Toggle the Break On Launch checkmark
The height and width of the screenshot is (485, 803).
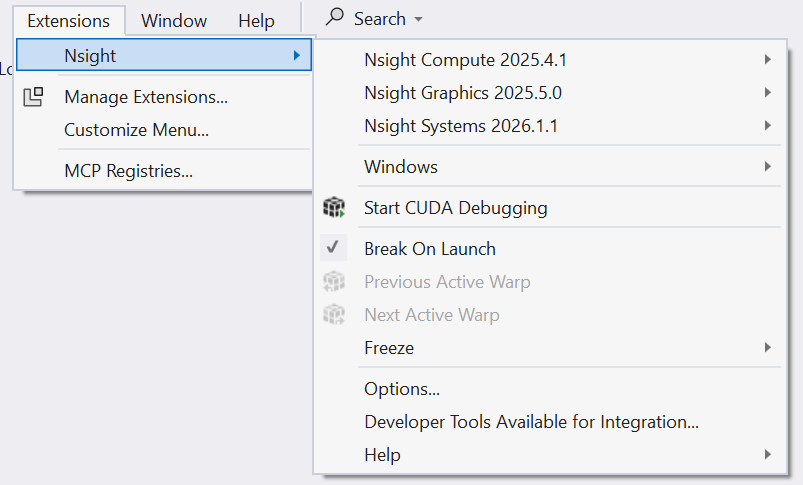pos(334,248)
